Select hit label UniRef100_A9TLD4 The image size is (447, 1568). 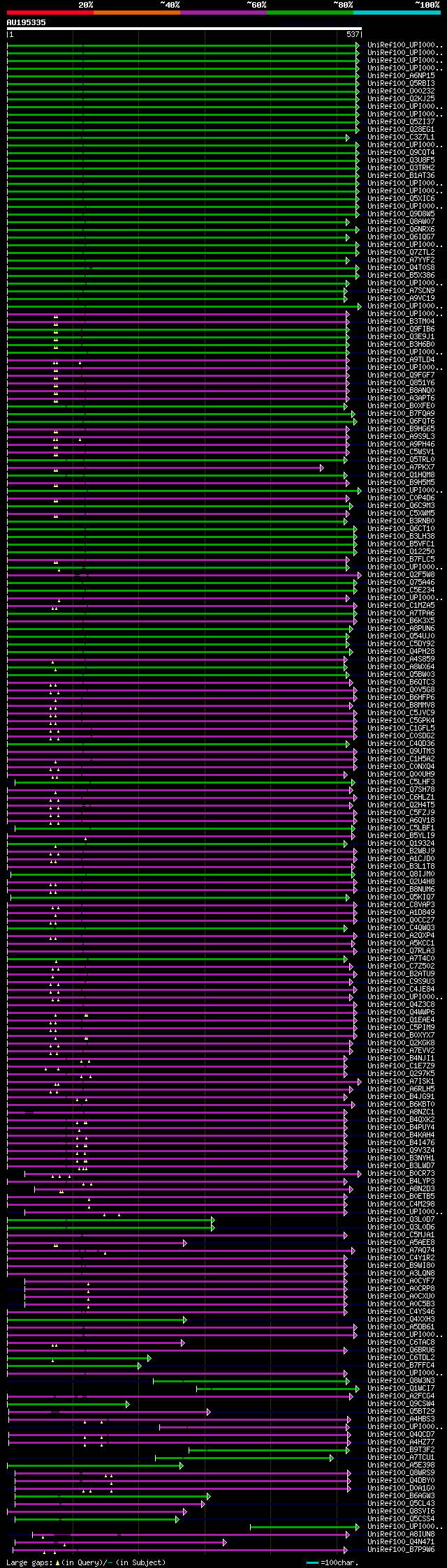click(x=401, y=360)
